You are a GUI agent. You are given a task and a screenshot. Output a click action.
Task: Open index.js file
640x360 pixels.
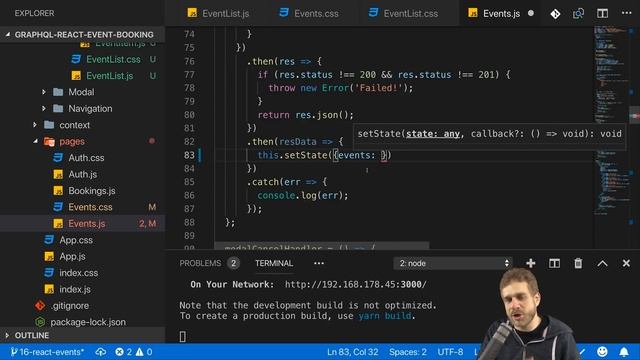pos(75,289)
